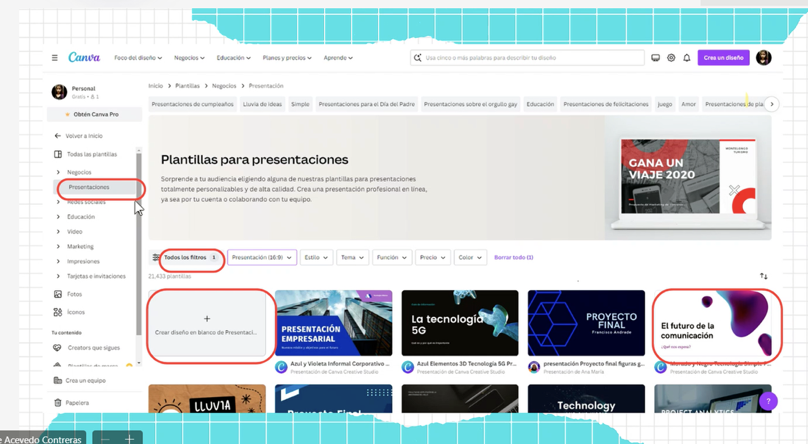808x444 pixels.
Task: Go to Inicio breadcrumb link
Action: tap(156, 86)
